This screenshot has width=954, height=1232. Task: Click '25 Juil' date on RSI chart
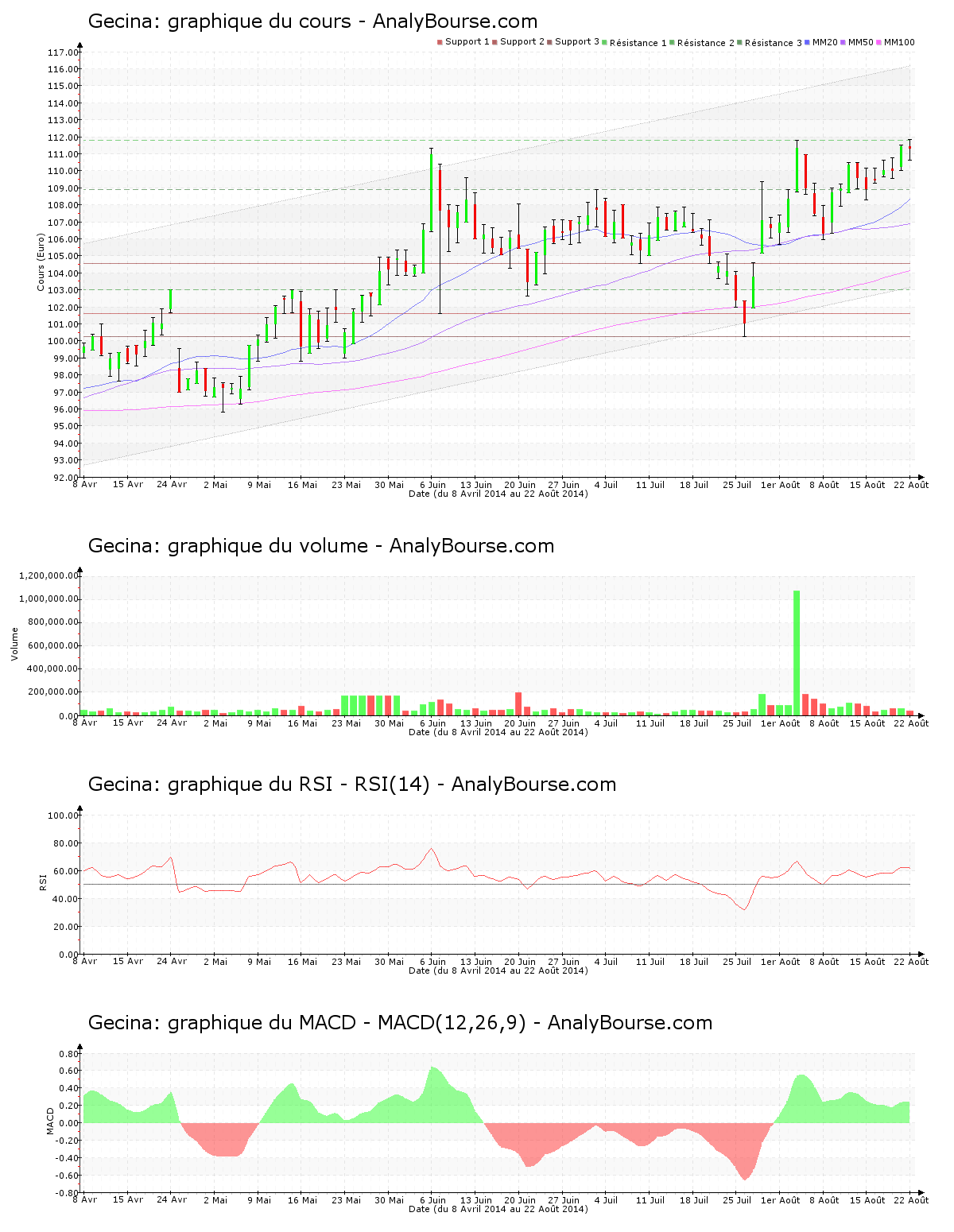(x=737, y=962)
